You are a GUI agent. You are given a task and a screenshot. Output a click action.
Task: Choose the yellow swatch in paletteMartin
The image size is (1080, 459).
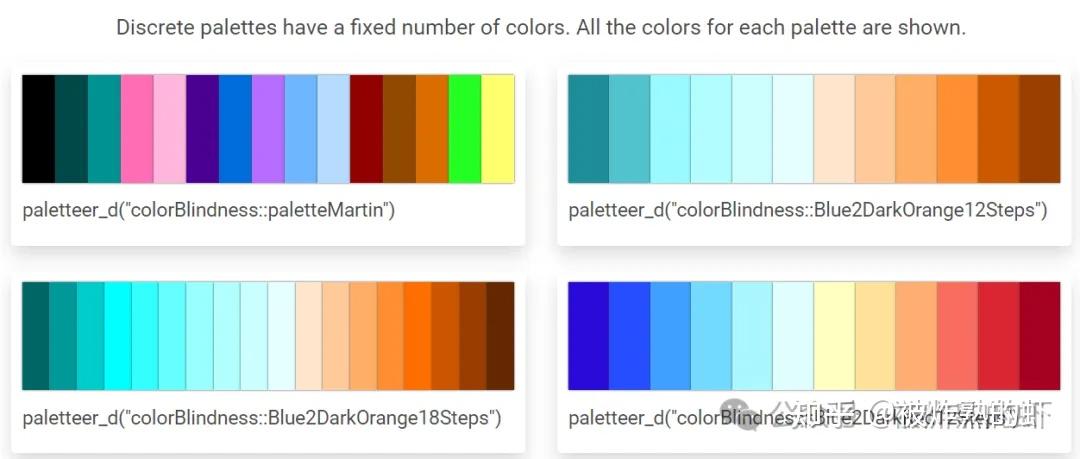(498, 129)
